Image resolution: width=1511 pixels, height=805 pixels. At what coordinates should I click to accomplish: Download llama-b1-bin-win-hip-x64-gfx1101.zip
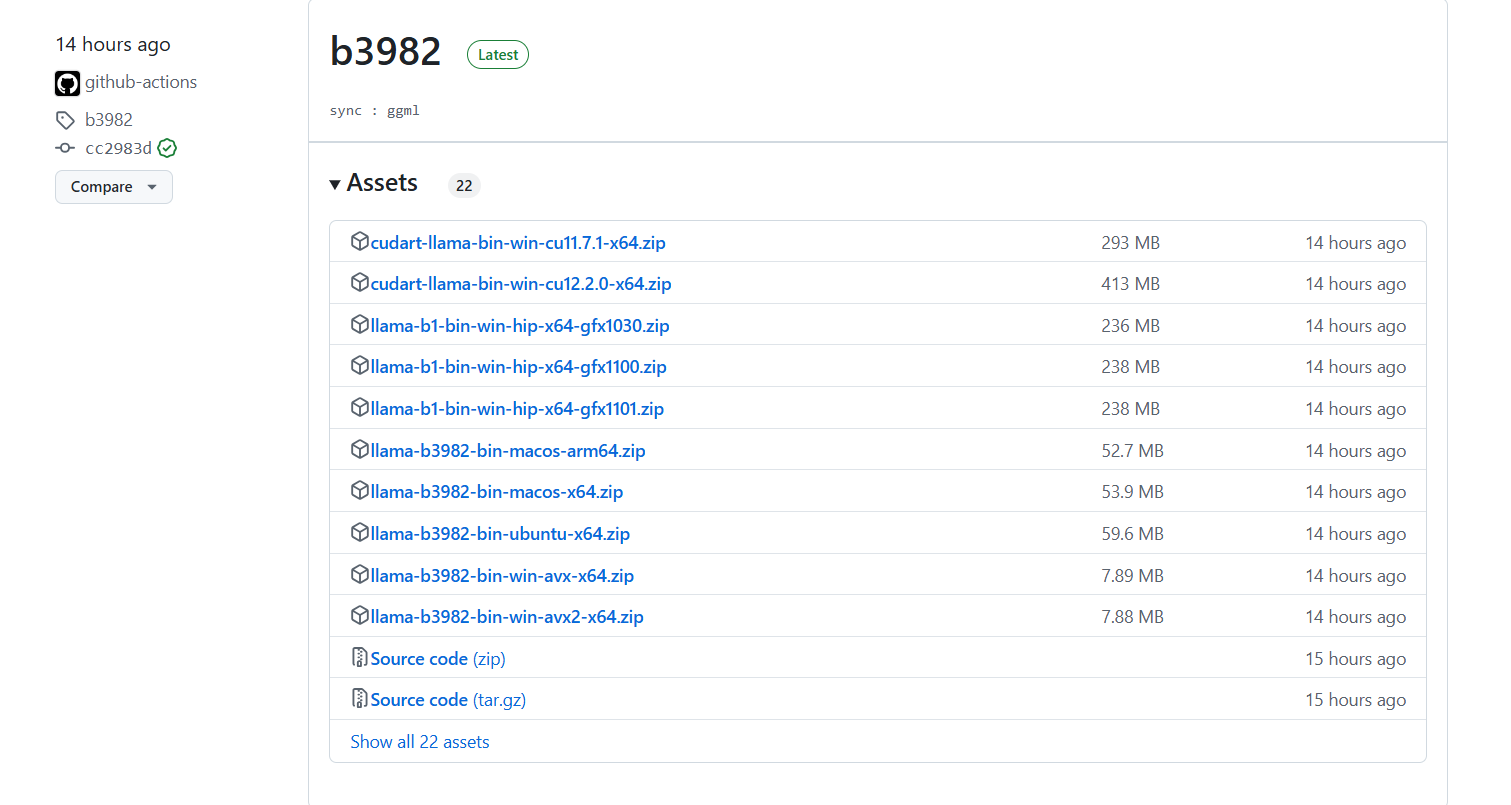[517, 409]
